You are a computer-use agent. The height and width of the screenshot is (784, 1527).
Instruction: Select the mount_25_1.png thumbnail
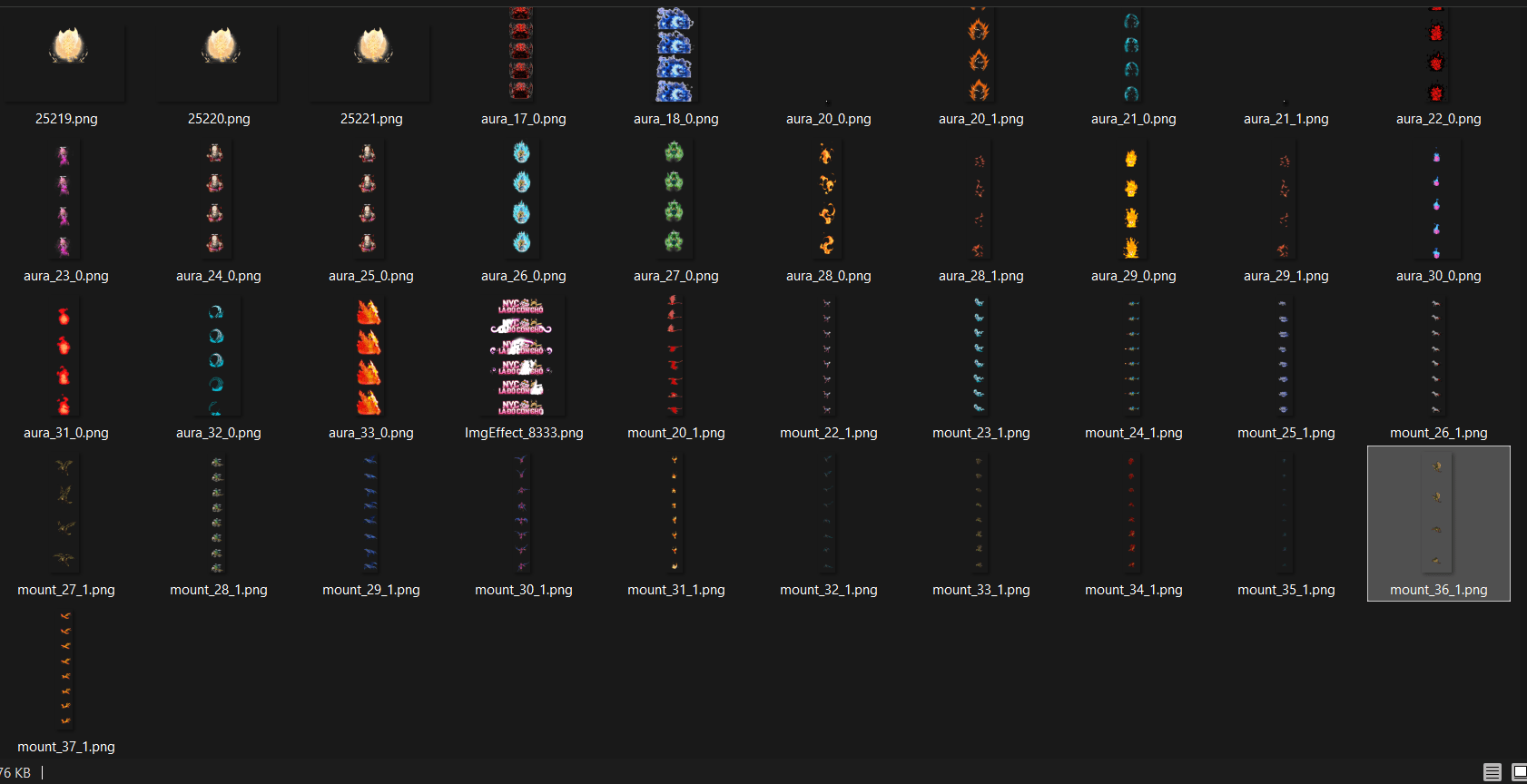(x=1284, y=358)
